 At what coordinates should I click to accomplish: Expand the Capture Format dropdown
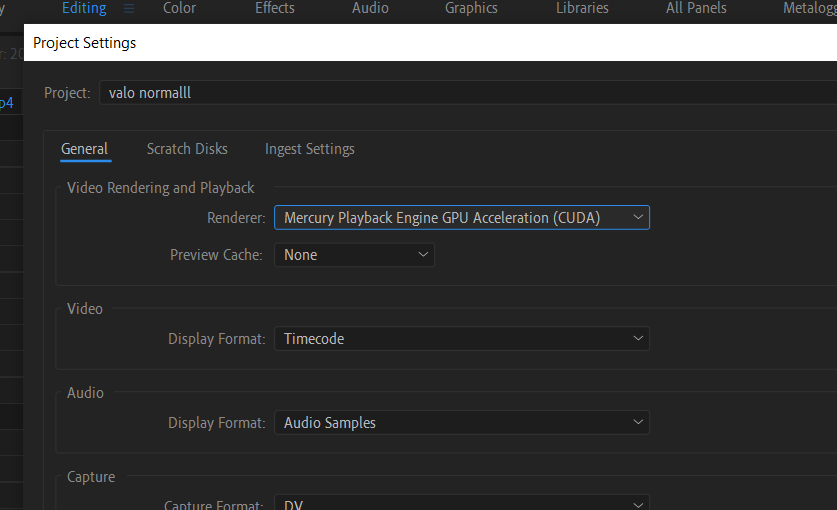[461, 503]
